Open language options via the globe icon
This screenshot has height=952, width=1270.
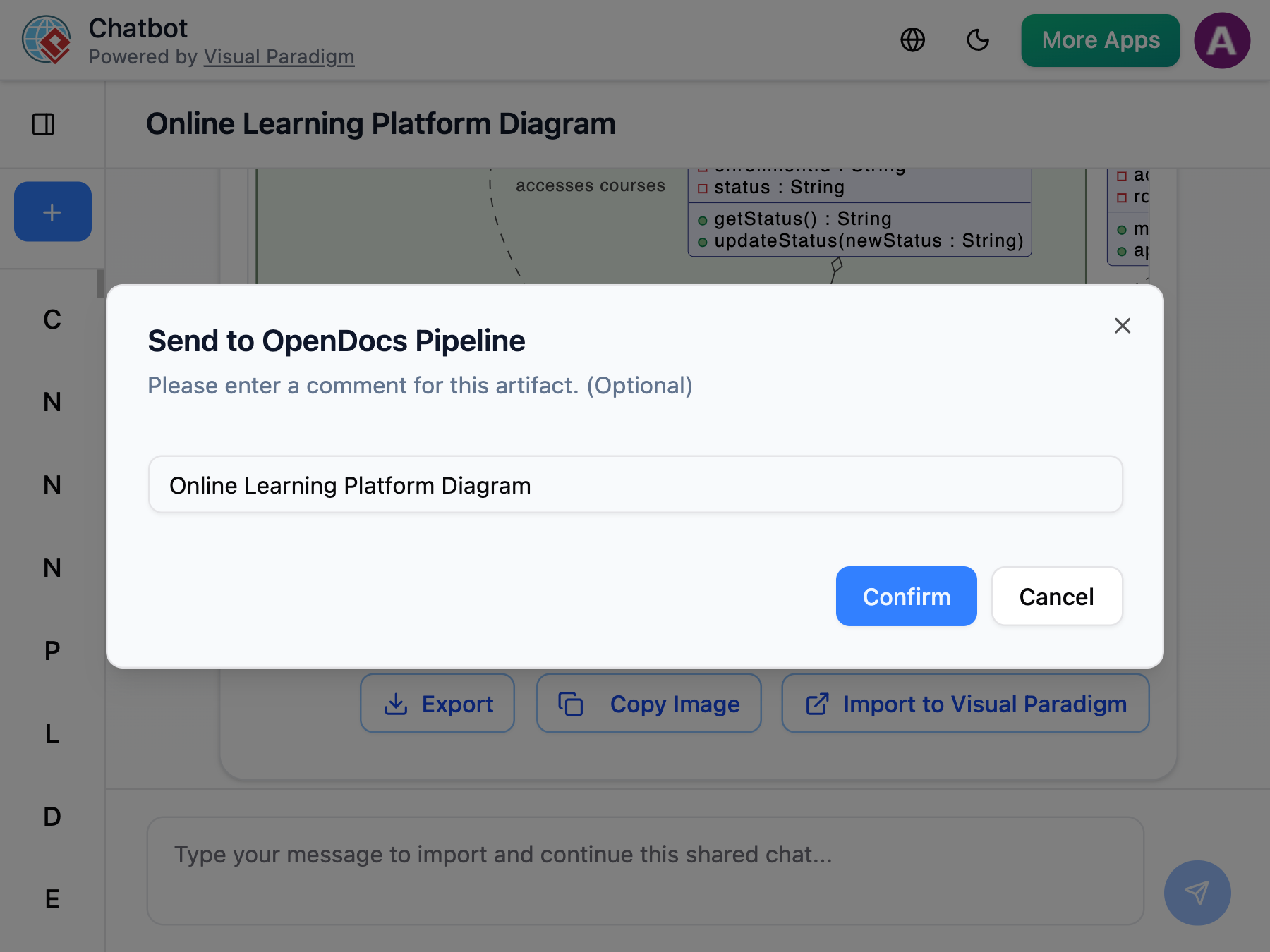pyautogui.click(x=914, y=40)
